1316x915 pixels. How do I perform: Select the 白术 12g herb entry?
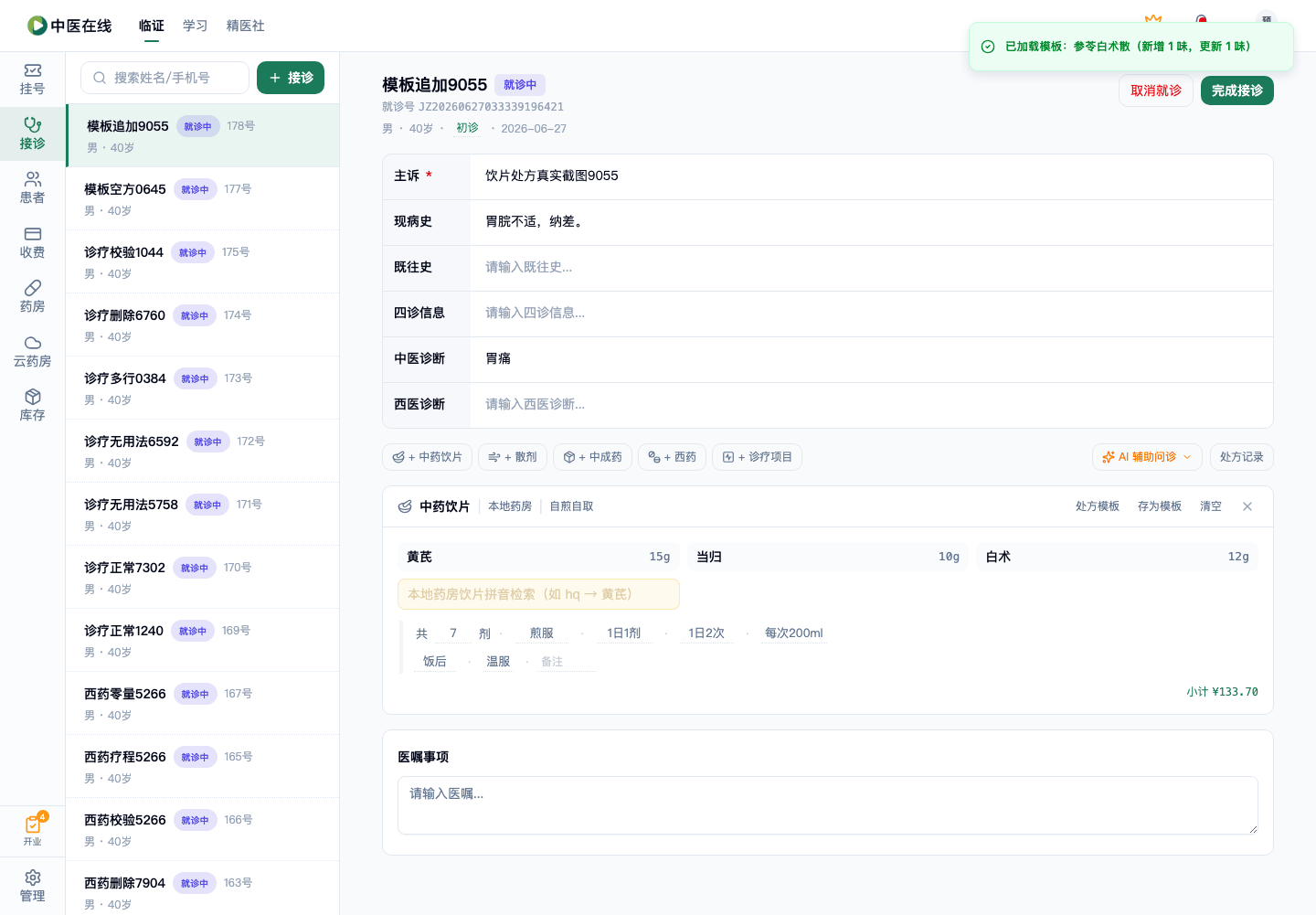click(x=1117, y=557)
